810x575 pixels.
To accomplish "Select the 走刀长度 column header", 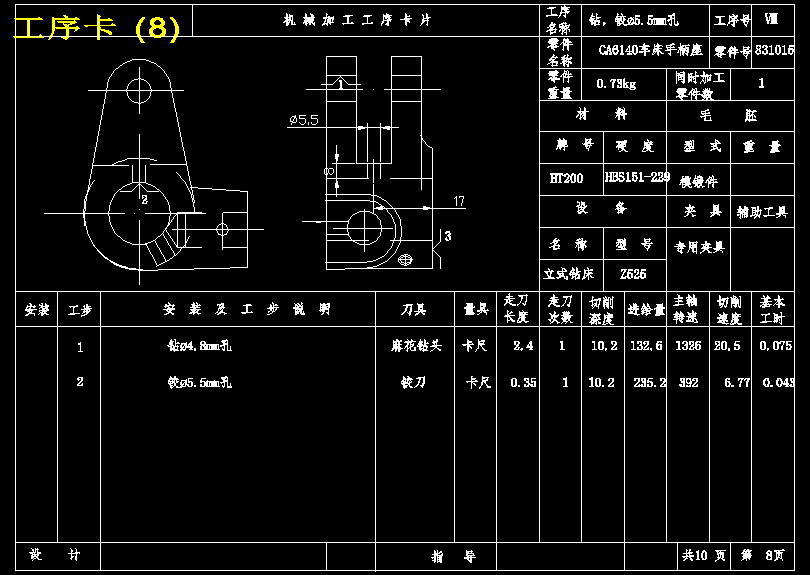I will click(517, 309).
